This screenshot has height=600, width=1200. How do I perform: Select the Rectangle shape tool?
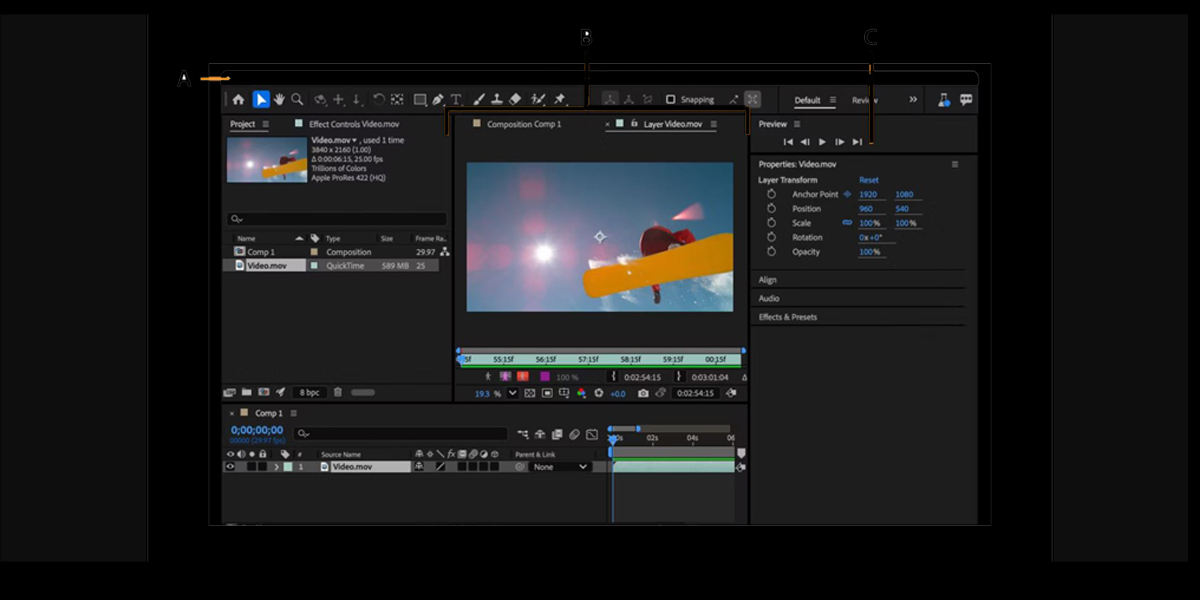pos(420,99)
